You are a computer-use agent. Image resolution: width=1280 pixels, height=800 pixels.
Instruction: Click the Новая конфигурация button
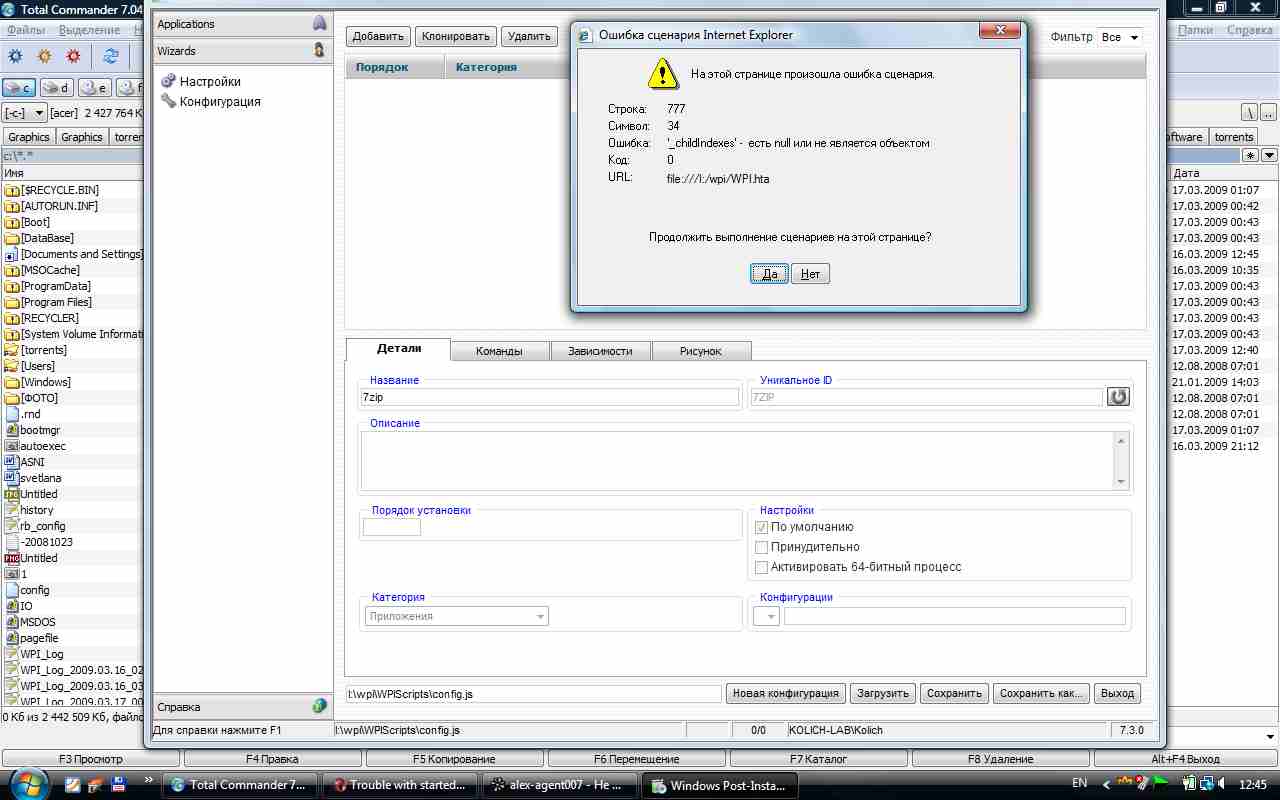(x=785, y=693)
